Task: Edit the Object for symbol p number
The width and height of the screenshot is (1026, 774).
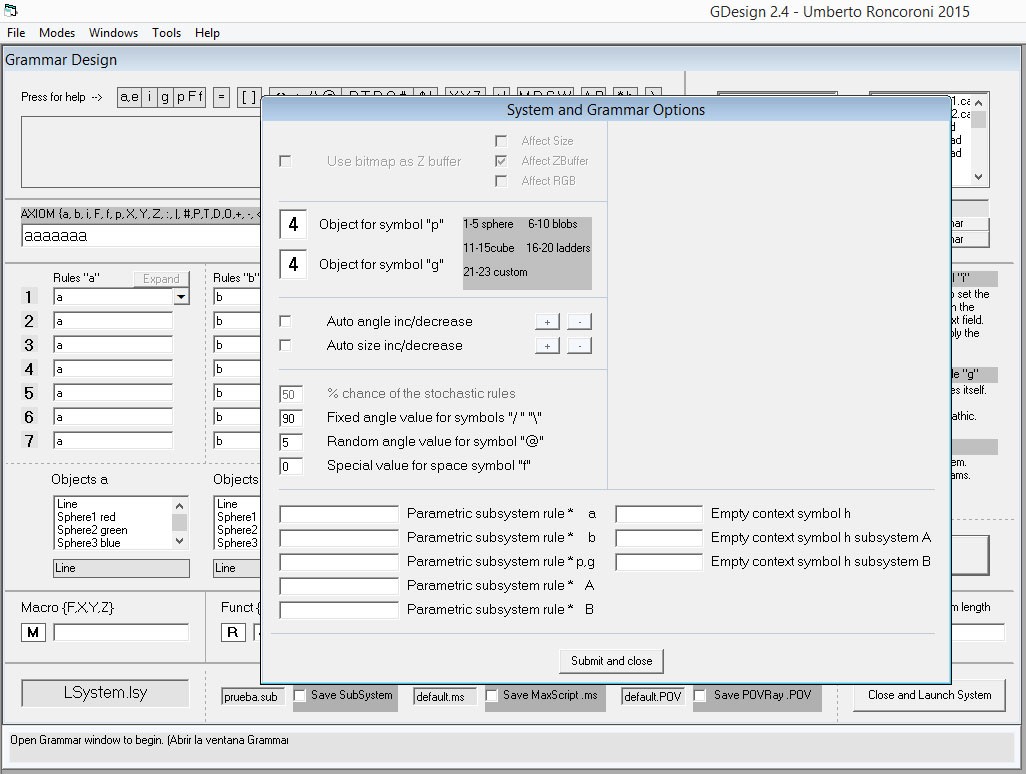Action: point(293,224)
